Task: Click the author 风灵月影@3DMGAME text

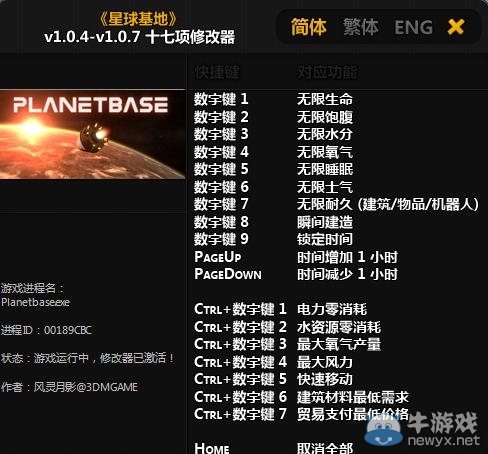Action: click(x=86, y=387)
